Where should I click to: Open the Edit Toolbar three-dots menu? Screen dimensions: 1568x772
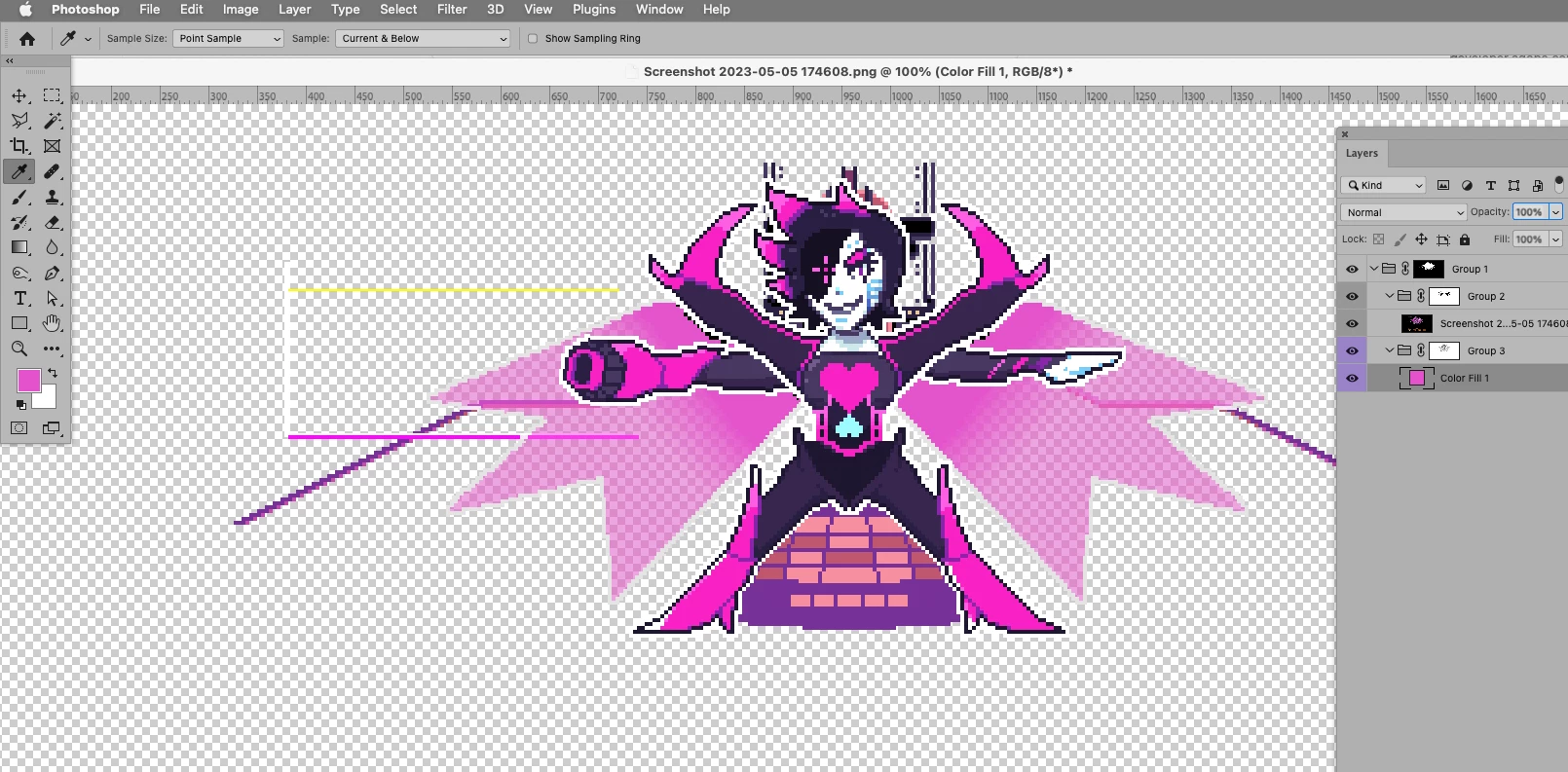point(53,349)
